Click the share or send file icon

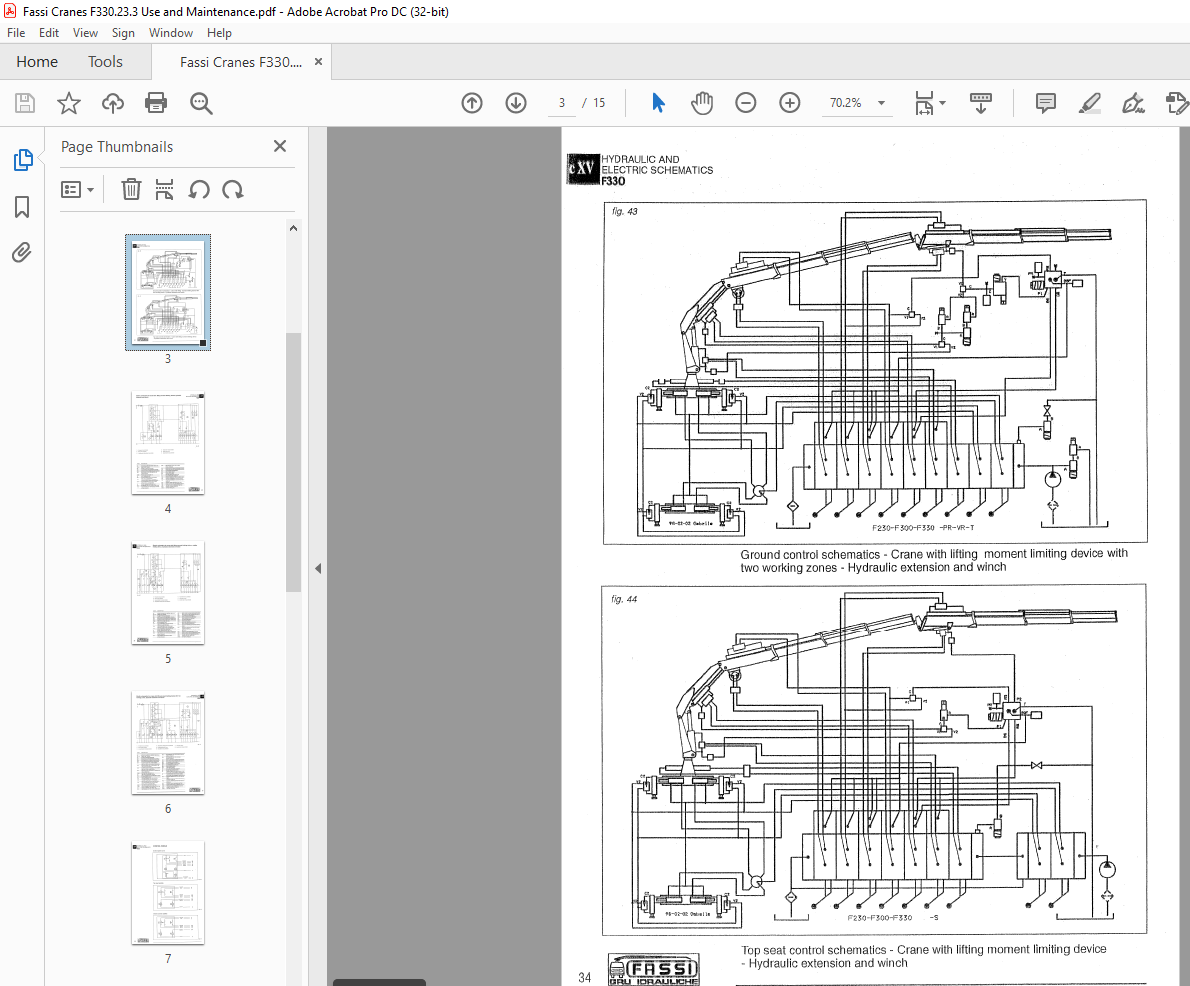pos(1177,102)
